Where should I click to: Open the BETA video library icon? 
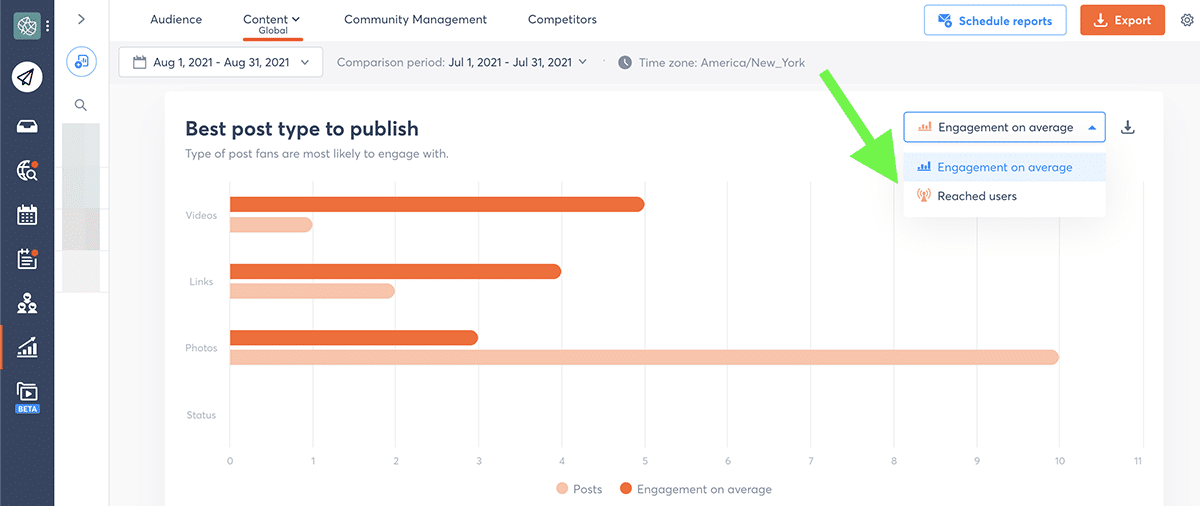(27, 394)
